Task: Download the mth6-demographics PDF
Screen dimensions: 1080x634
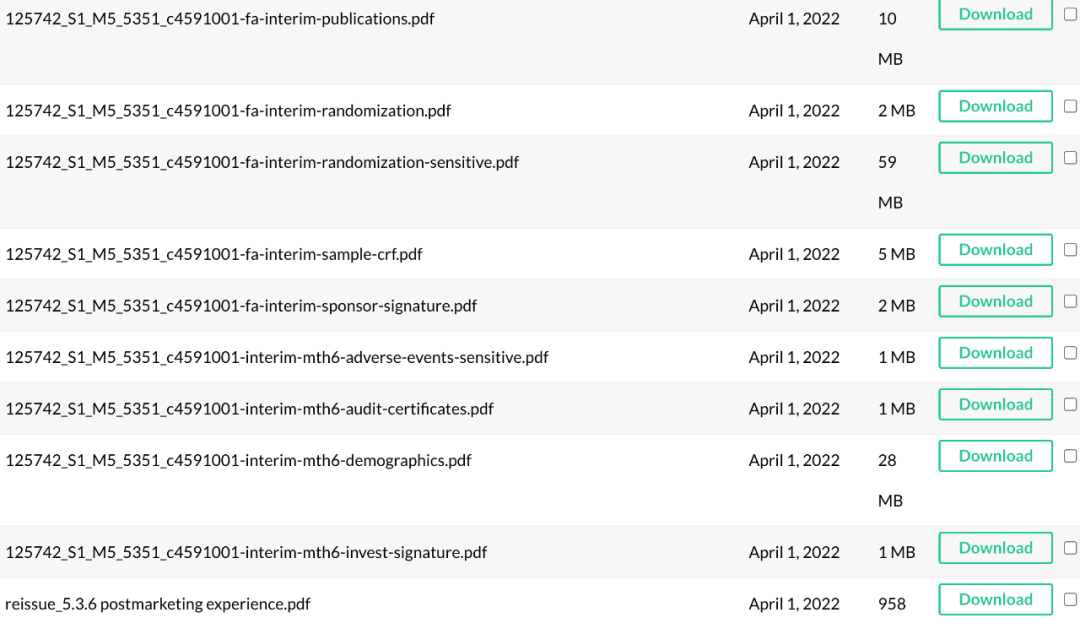Action: coord(995,456)
